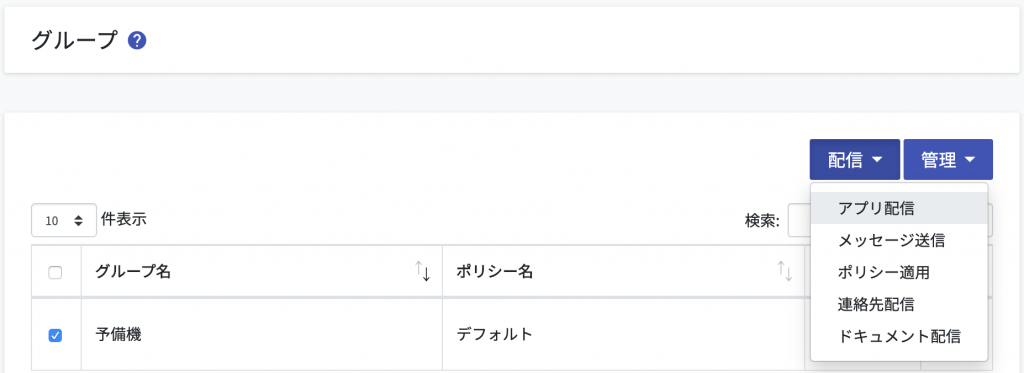
Task: Click the caret arrow on 管理 button
Action: pyautogui.click(x=970, y=159)
